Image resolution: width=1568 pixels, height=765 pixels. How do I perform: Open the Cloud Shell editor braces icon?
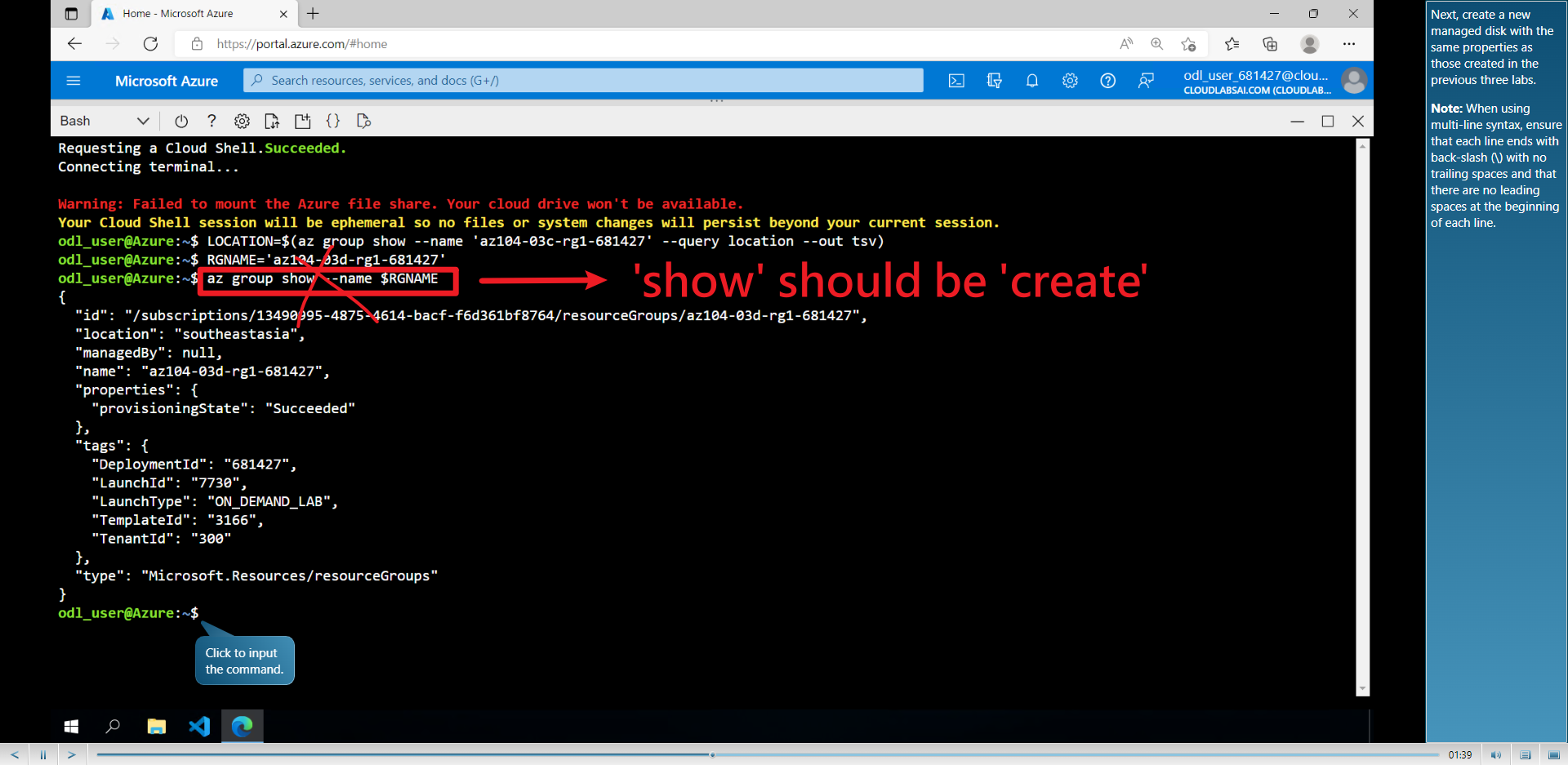point(333,121)
